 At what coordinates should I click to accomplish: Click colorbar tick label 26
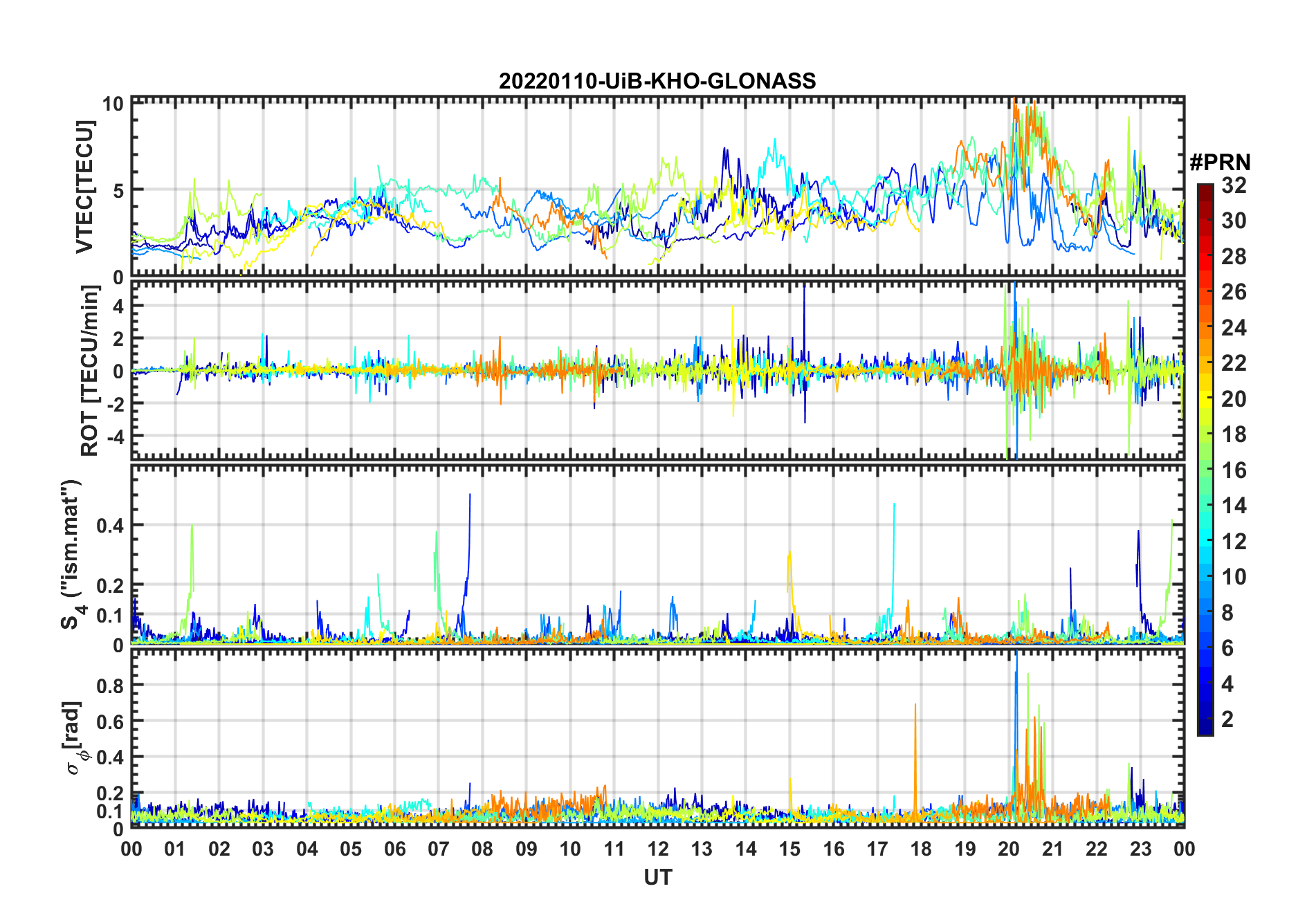1234,292
